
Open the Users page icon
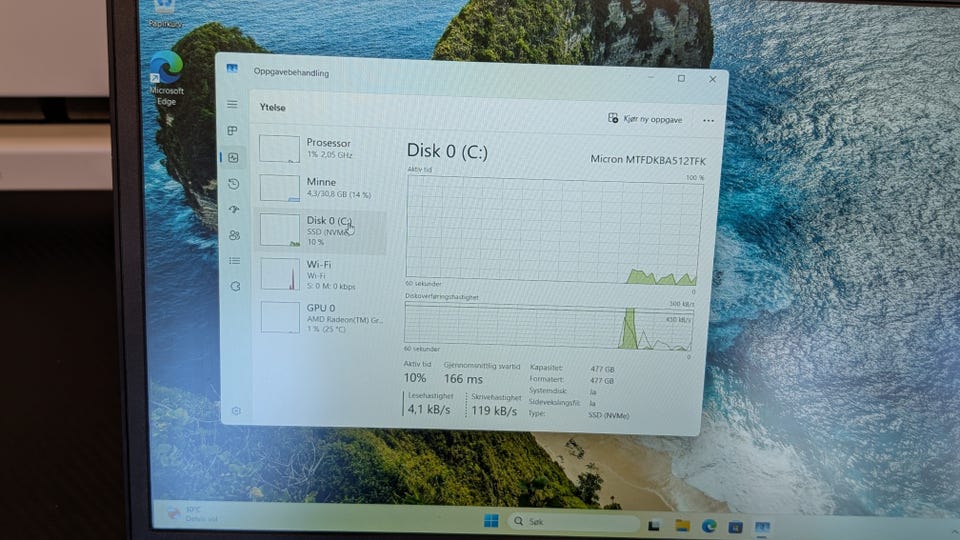pyautogui.click(x=234, y=235)
